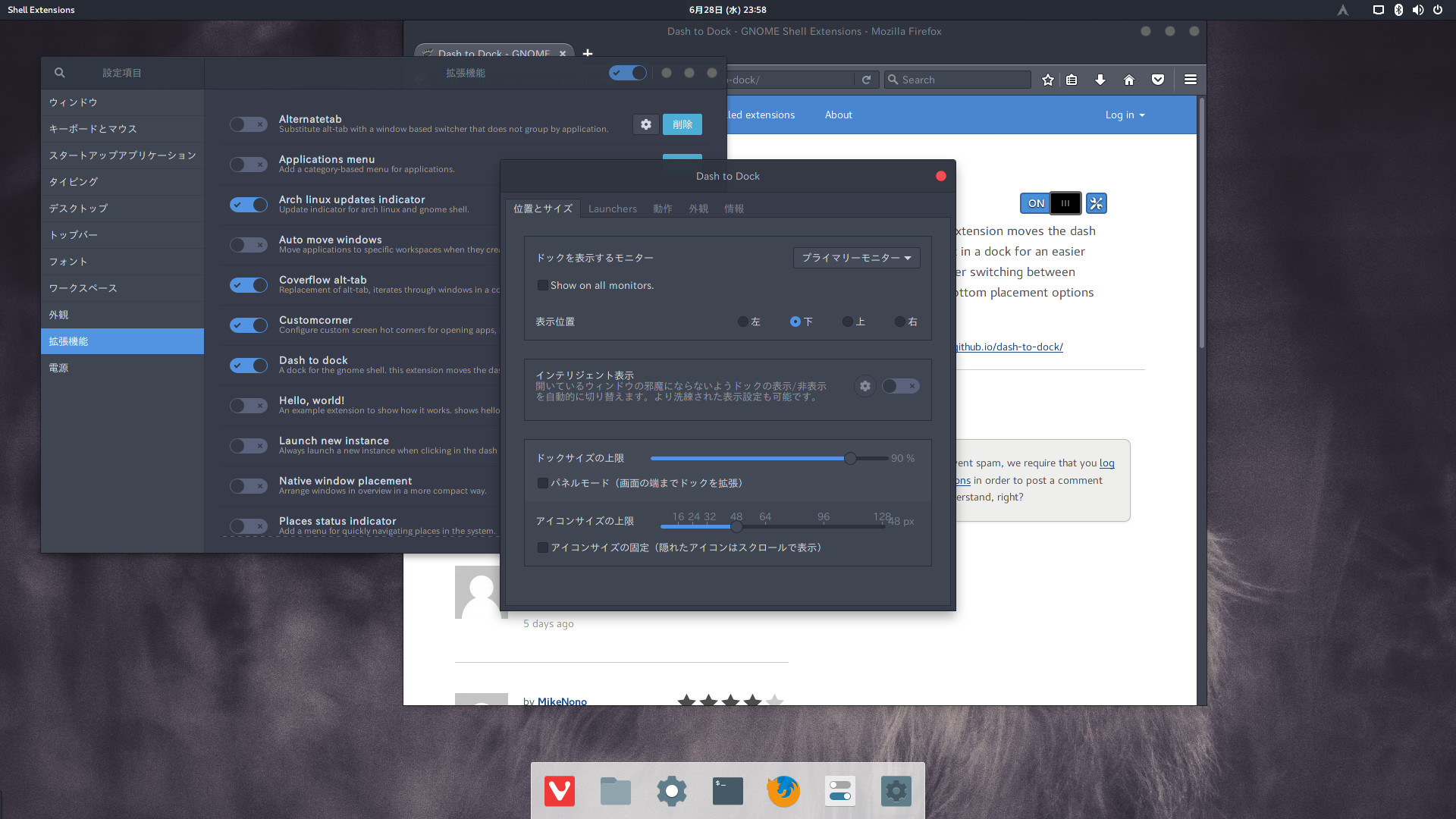Adjust the icon size limit slider handle
This screenshot has height=819, width=1456.
(736, 527)
